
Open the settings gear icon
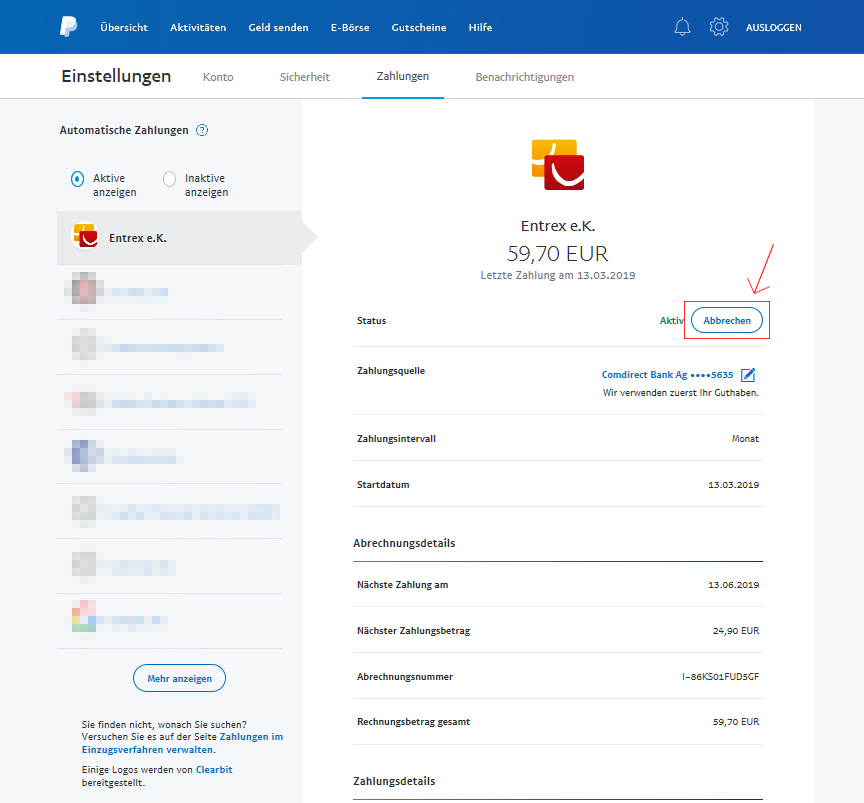719,26
